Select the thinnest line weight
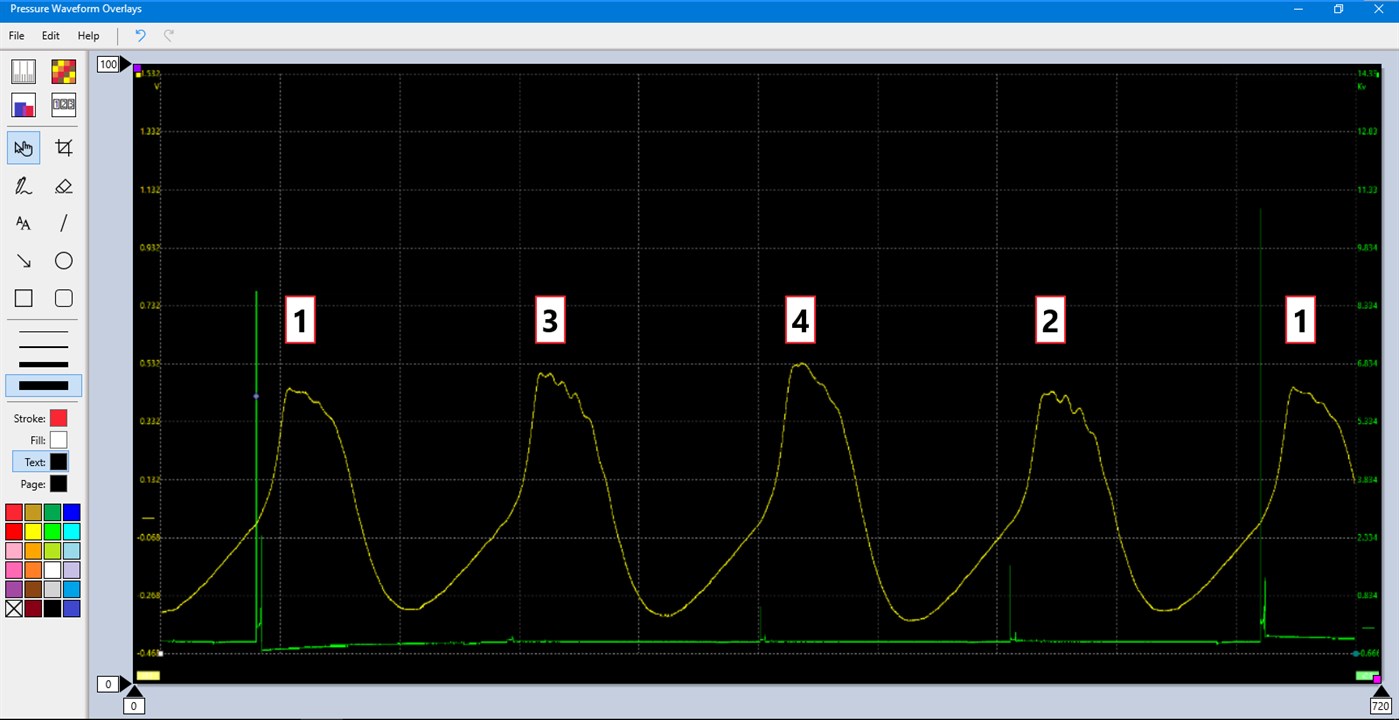 pyautogui.click(x=42, y=331)
